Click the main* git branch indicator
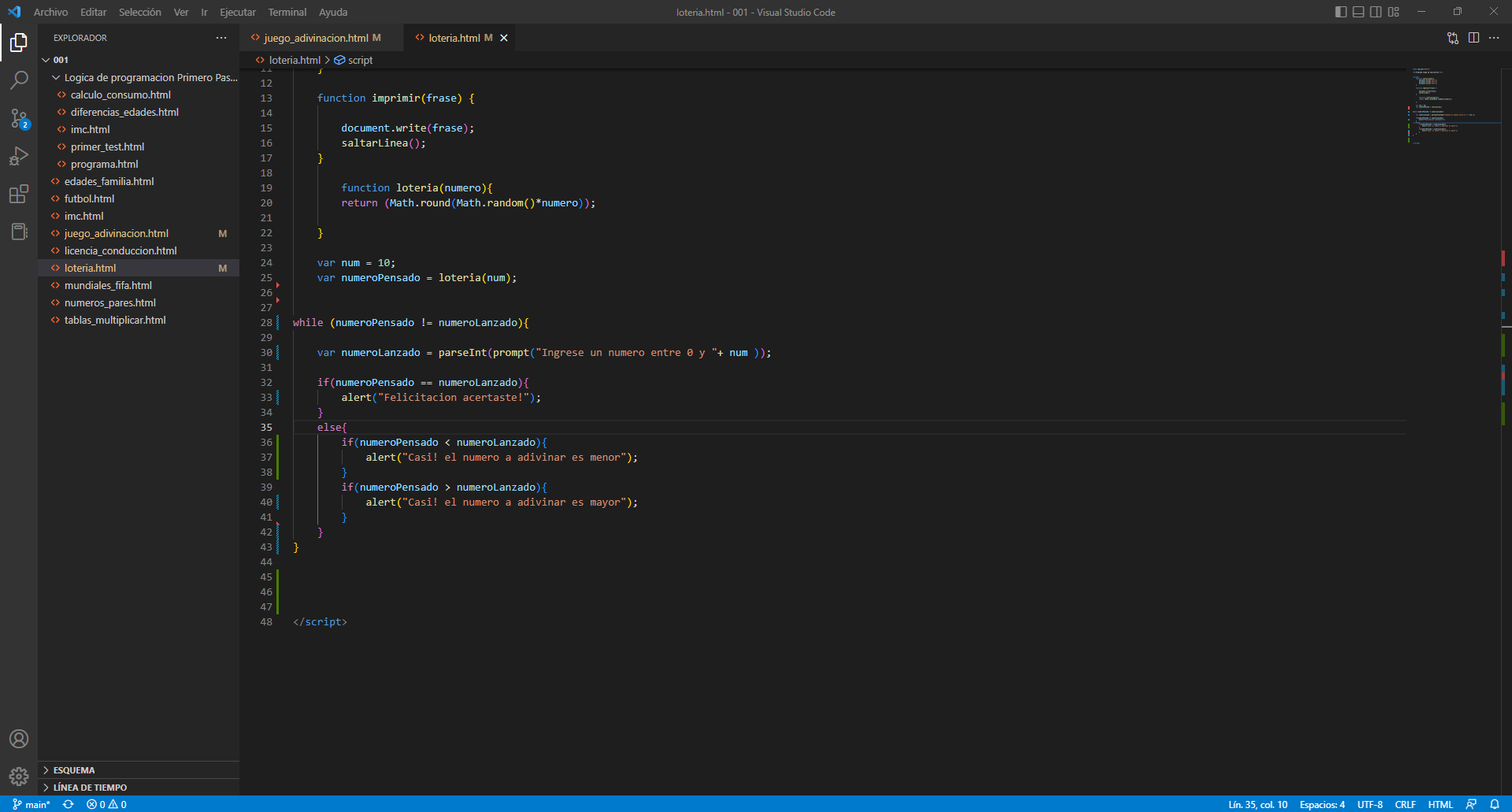 click(31, 804)
